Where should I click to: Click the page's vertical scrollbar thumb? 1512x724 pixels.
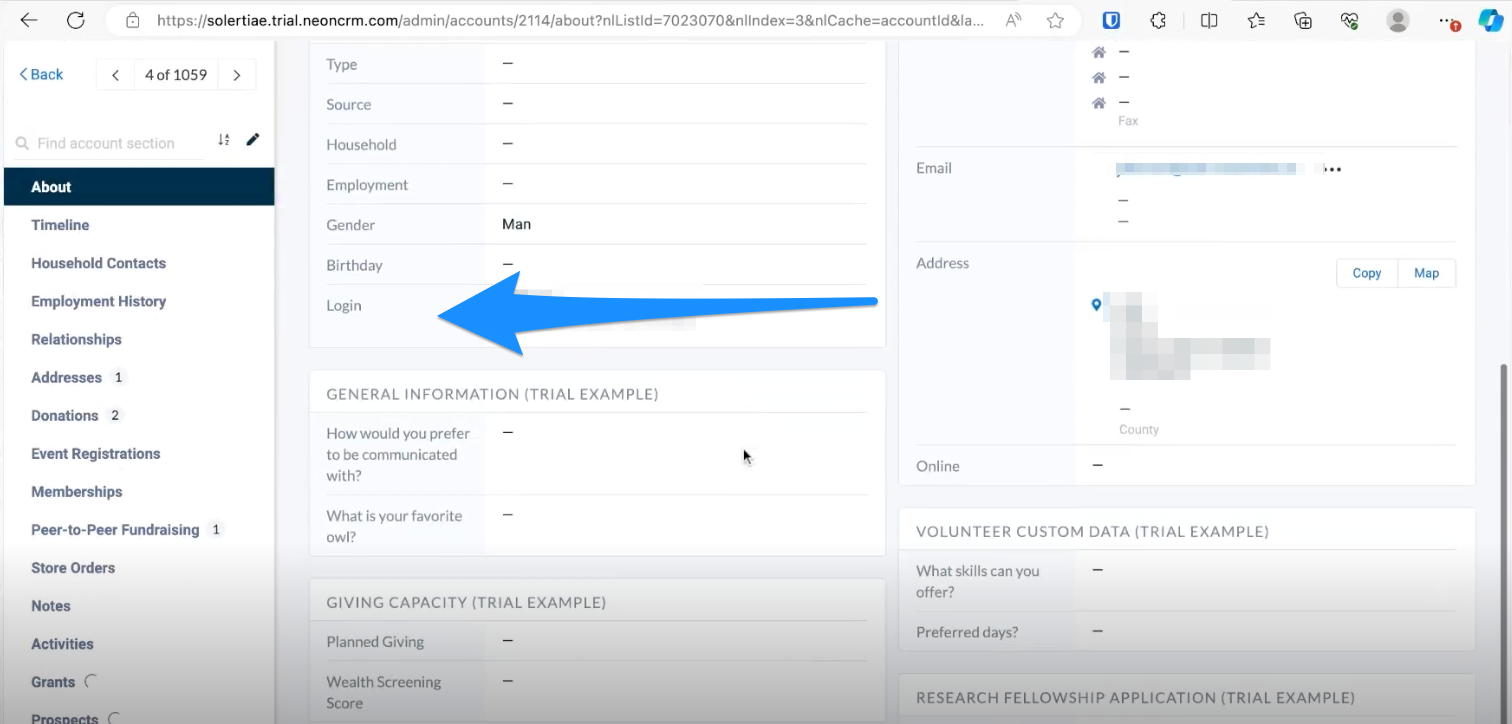[1506, 543]
